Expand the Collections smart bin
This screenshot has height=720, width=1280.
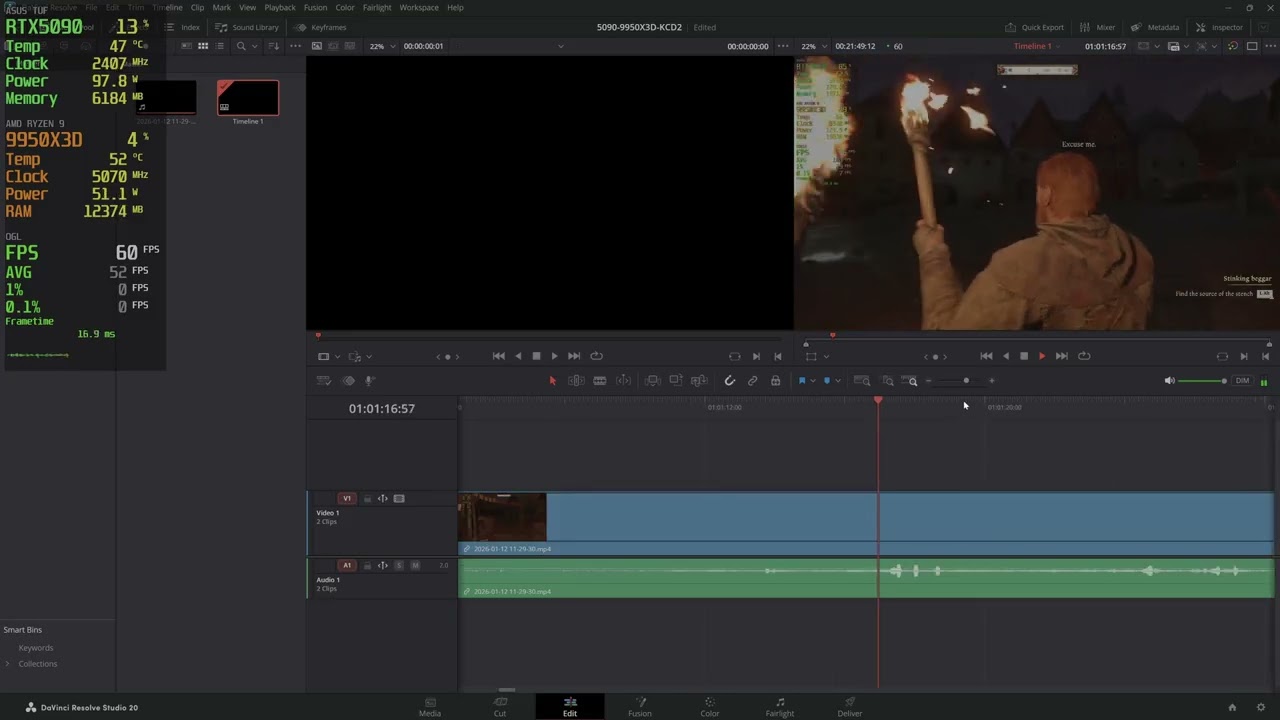(x=8, y=664)
